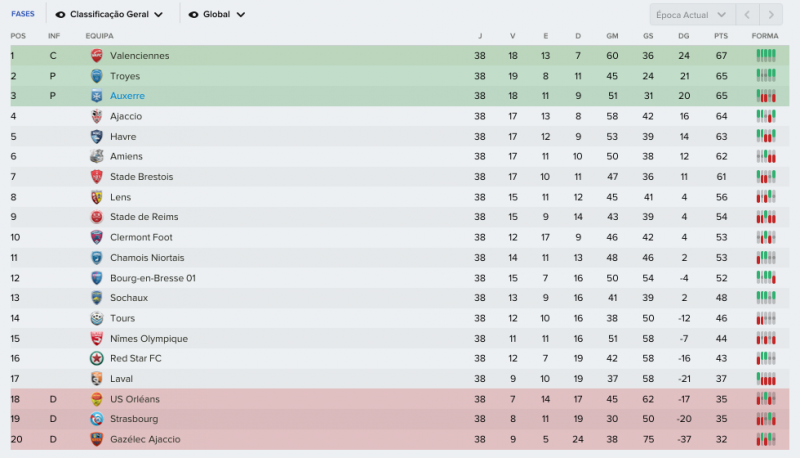Click the Ajaccio club crest
The image size is (800, 458).
97,116
